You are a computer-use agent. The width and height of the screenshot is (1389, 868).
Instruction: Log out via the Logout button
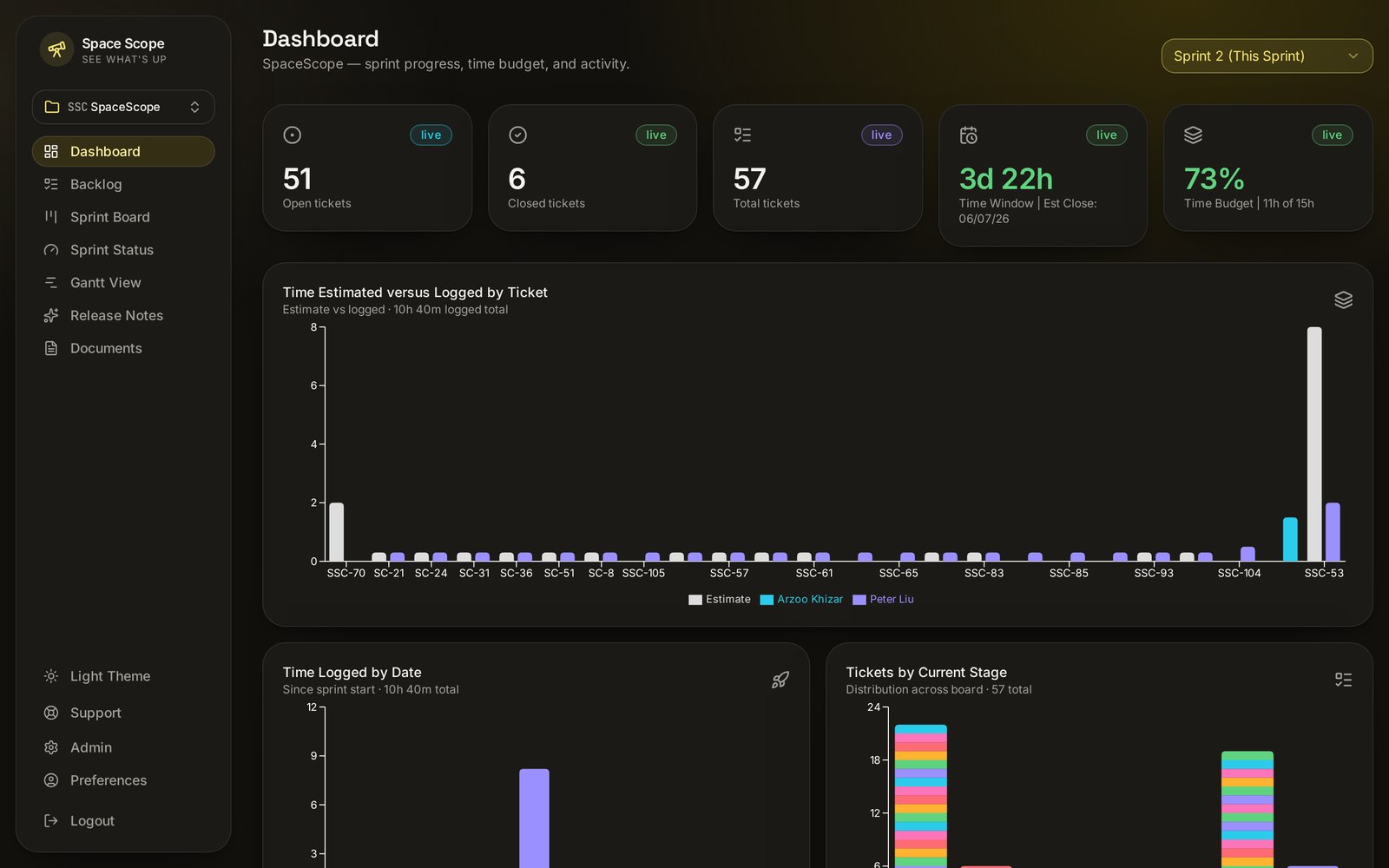123,820
